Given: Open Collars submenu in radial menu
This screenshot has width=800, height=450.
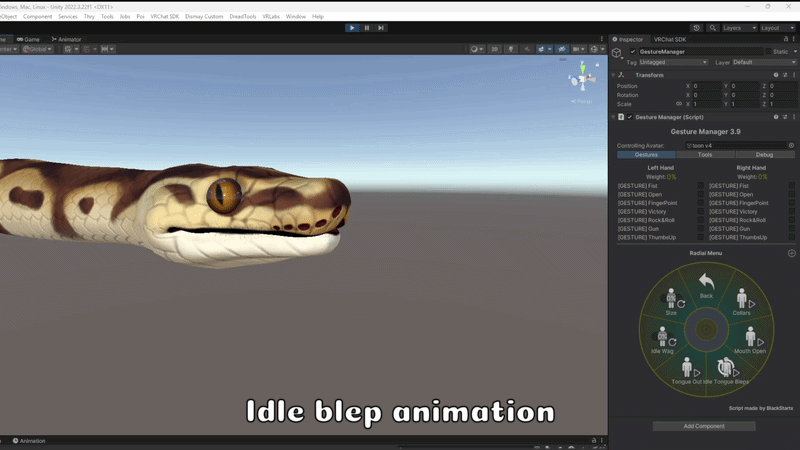Looking at the screenshot, I should (742, 302).
